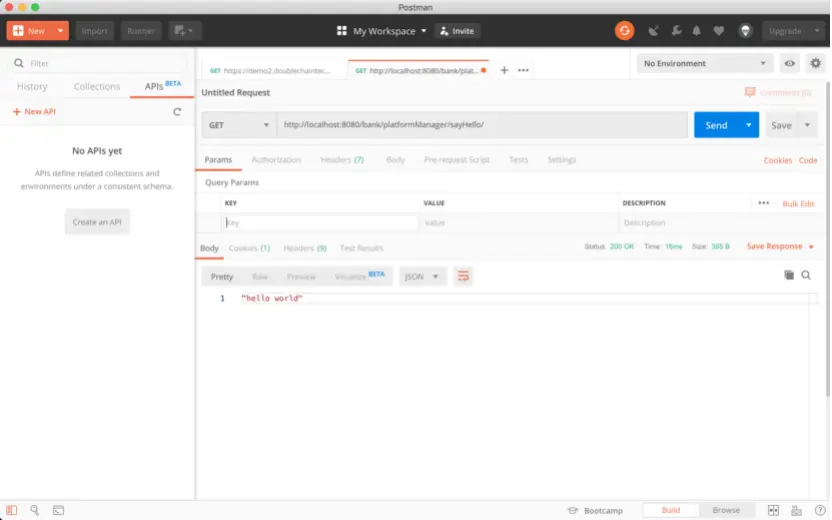Open query params column options ellipsis
The height and width of the screenshot is (520, 832).
tap(764, 203)
